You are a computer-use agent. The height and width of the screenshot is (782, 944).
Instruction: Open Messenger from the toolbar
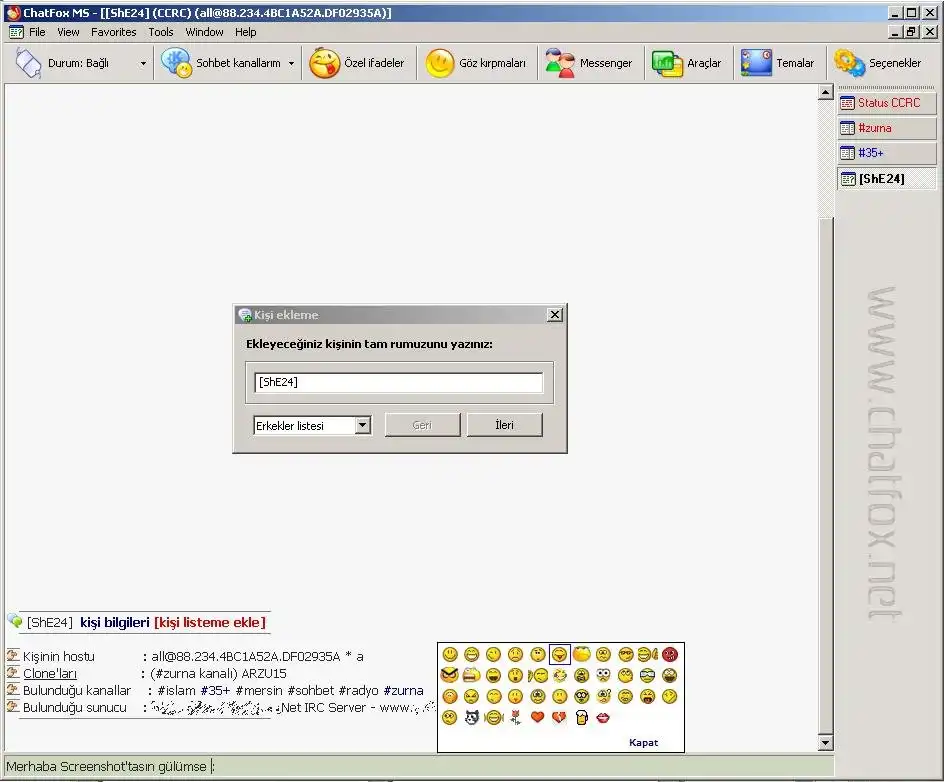point(589,63)
